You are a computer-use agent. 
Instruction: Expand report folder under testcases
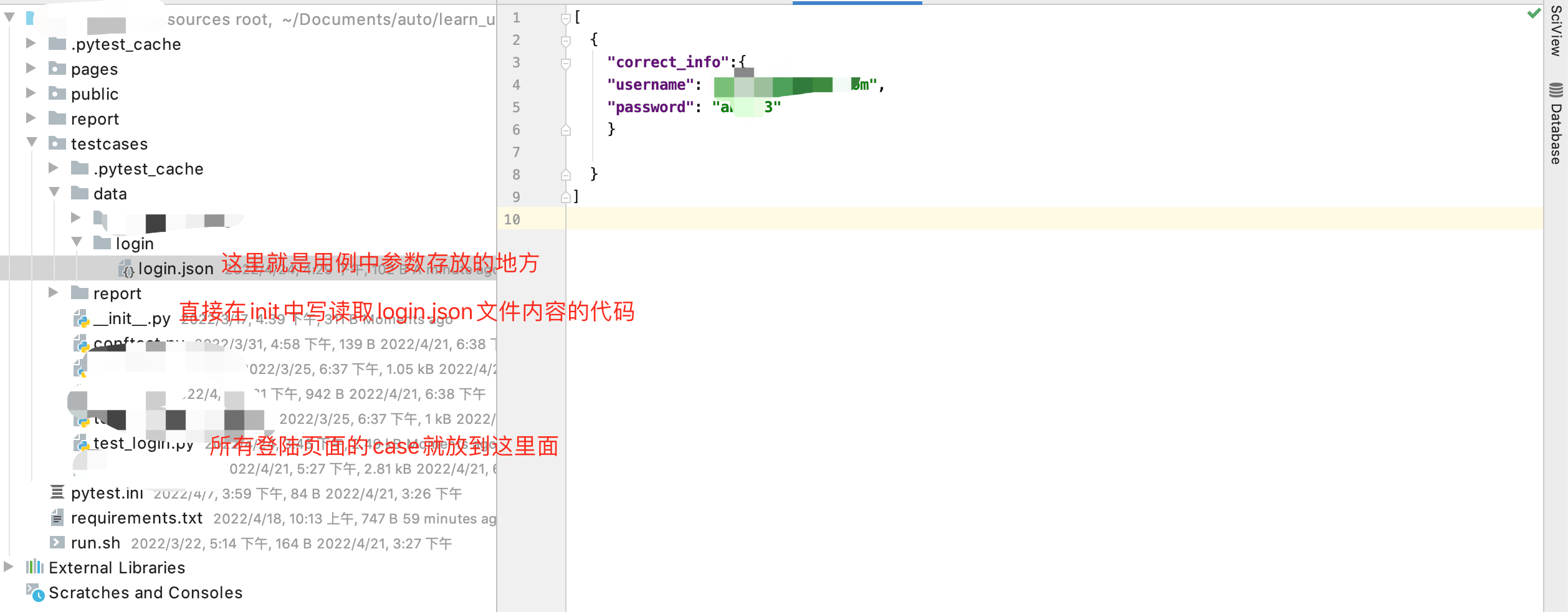pyautogui.click(x=54, y=293)
